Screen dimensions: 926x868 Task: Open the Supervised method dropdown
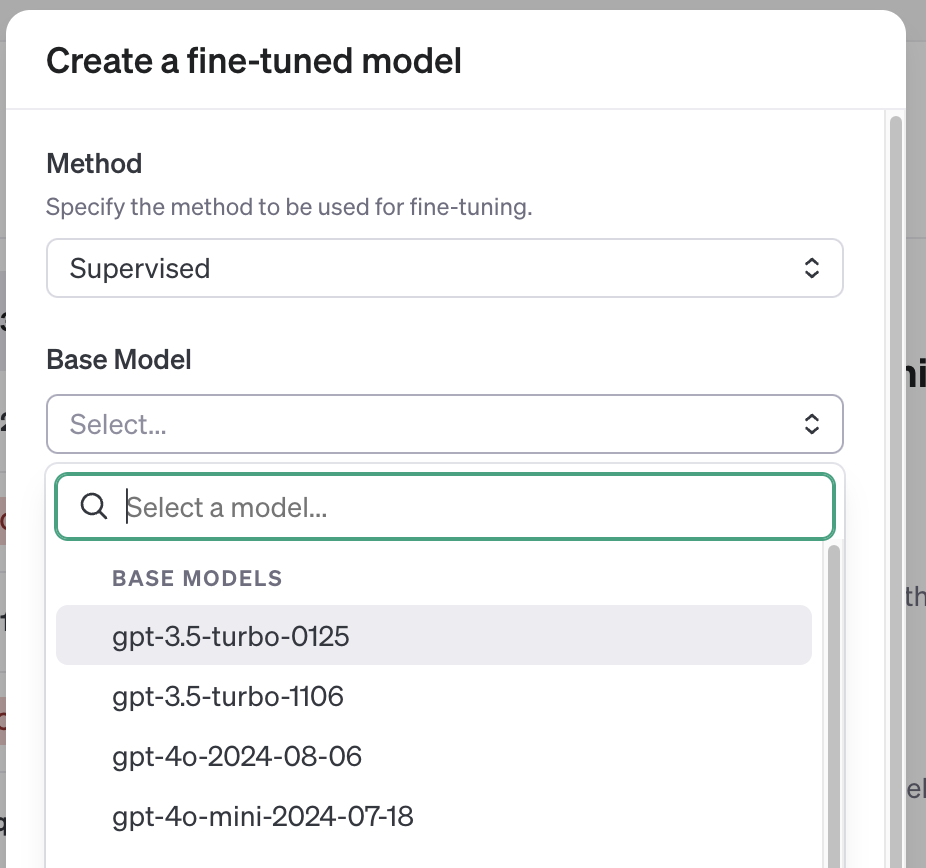[x=445, y=268]
